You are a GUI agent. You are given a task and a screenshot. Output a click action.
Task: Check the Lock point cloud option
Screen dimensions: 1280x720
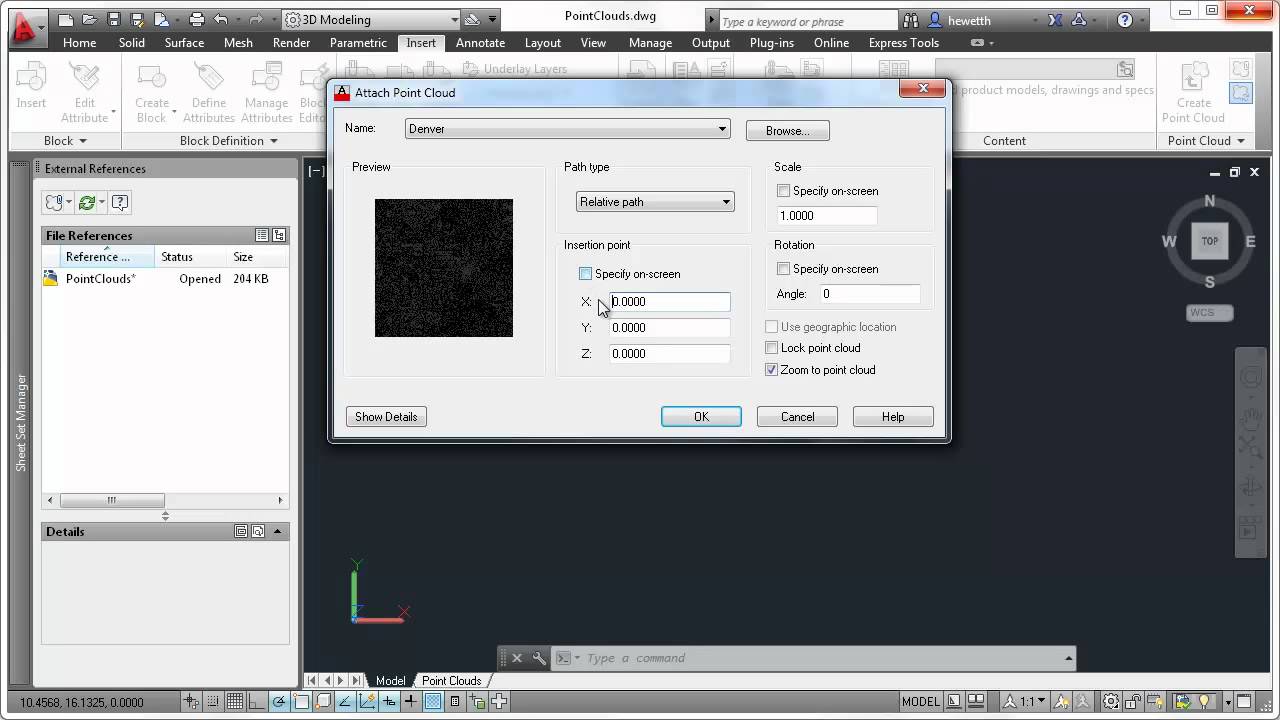(x=771, y=348)
